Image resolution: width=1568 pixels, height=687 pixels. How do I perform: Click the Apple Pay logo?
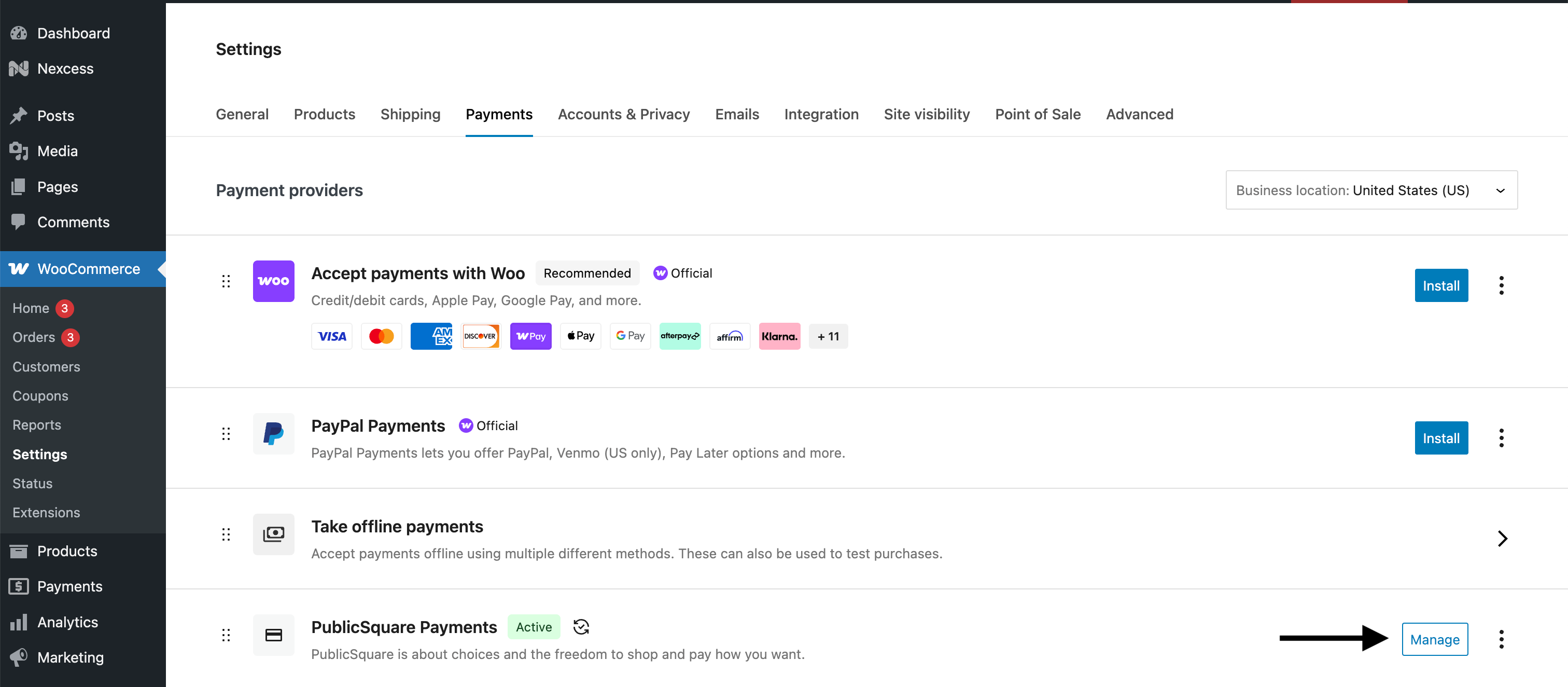pyautogui.click(x=581, y=336)
